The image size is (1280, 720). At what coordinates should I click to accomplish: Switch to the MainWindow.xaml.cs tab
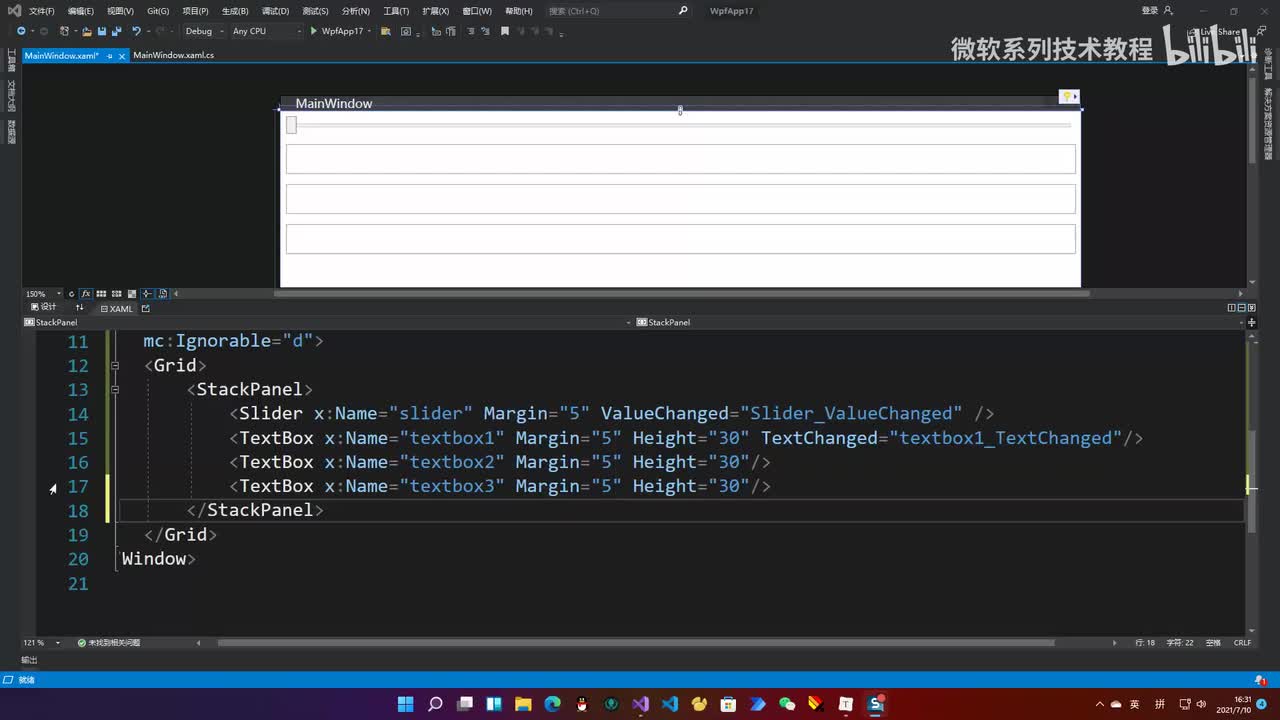pyautogui.click(x=173, y=55)
